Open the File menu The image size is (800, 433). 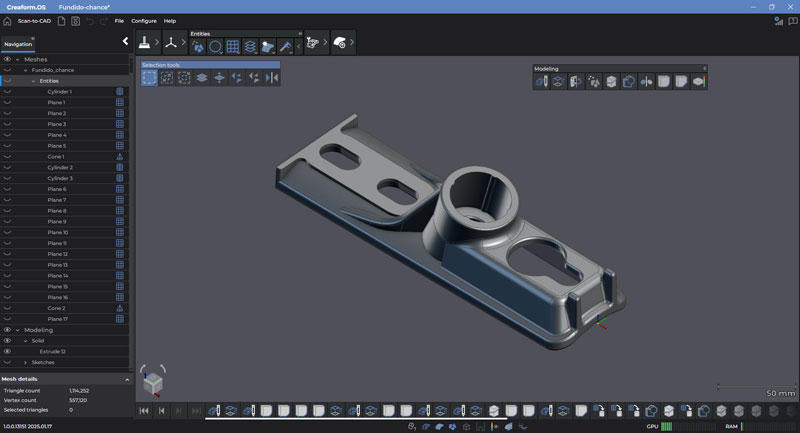pyautogui.click(x=119, y=20)
